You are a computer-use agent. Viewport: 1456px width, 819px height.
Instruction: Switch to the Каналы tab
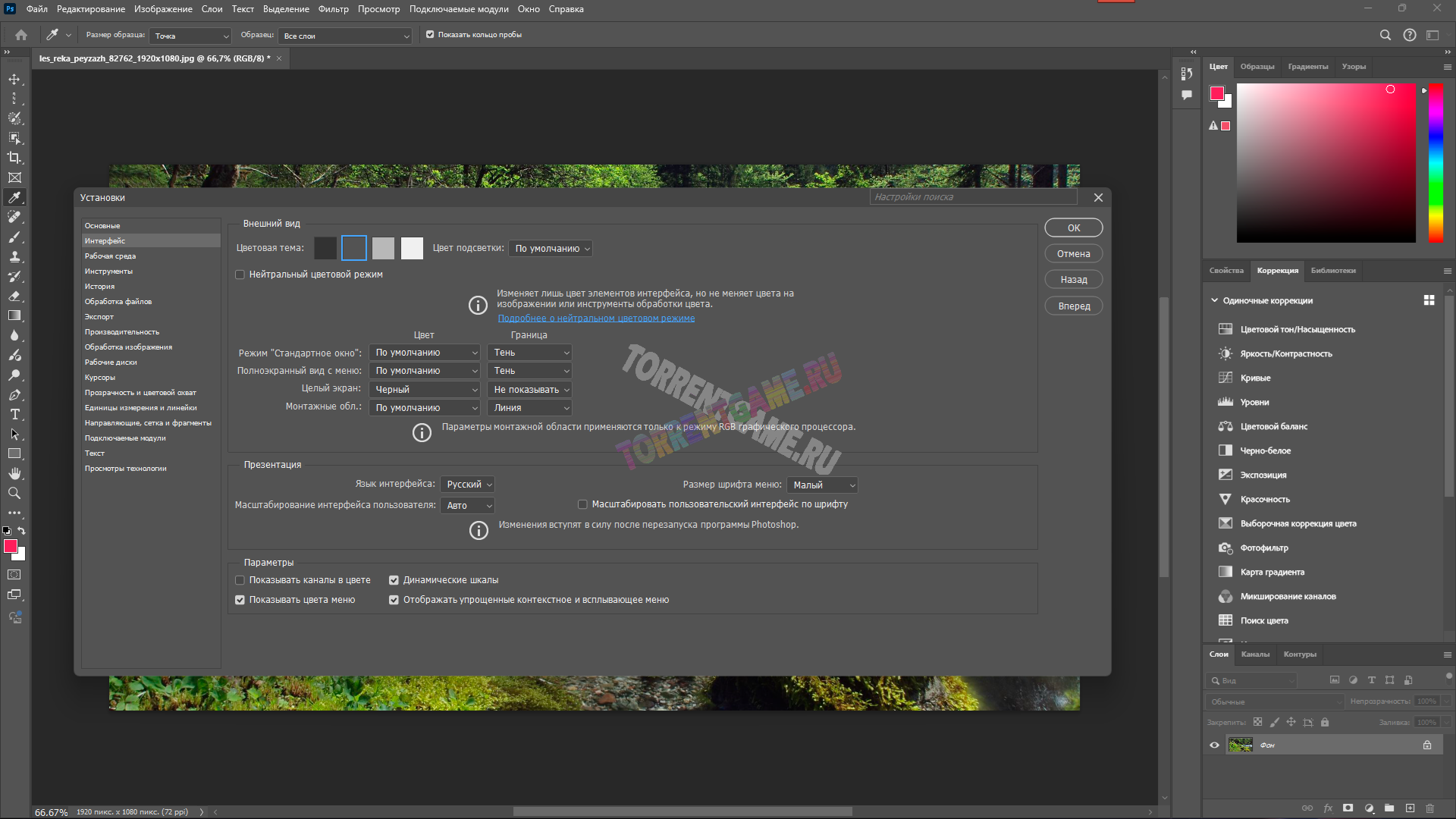[1254, 654]
